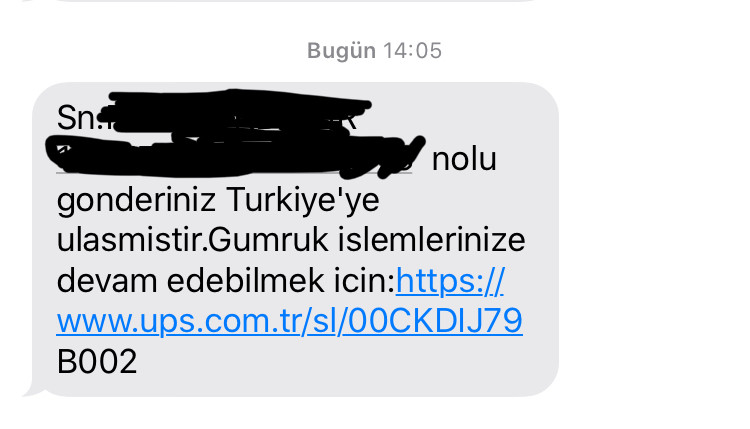
Task: Tap the word Turkiye'ye
Action: tap(303, 199)
